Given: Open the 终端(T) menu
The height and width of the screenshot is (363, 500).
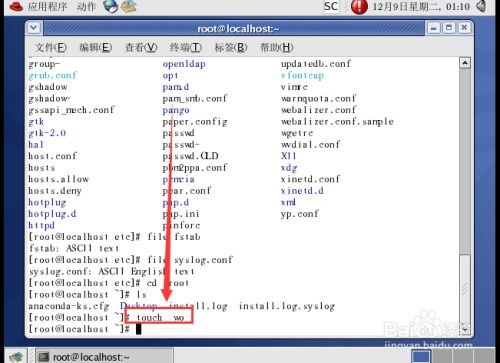Looking at the screenshot, I should tap(186, 47).
